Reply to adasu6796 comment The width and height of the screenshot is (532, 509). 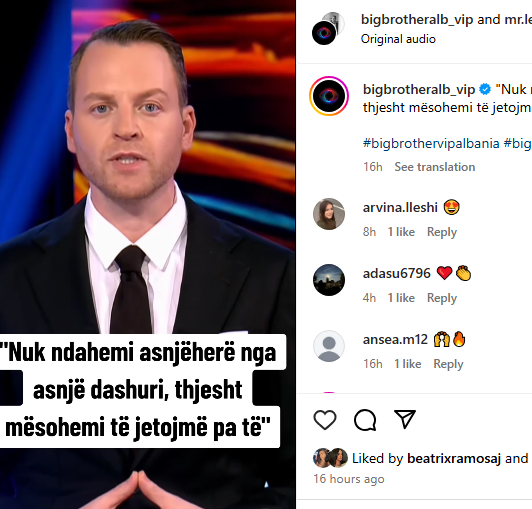442,298
